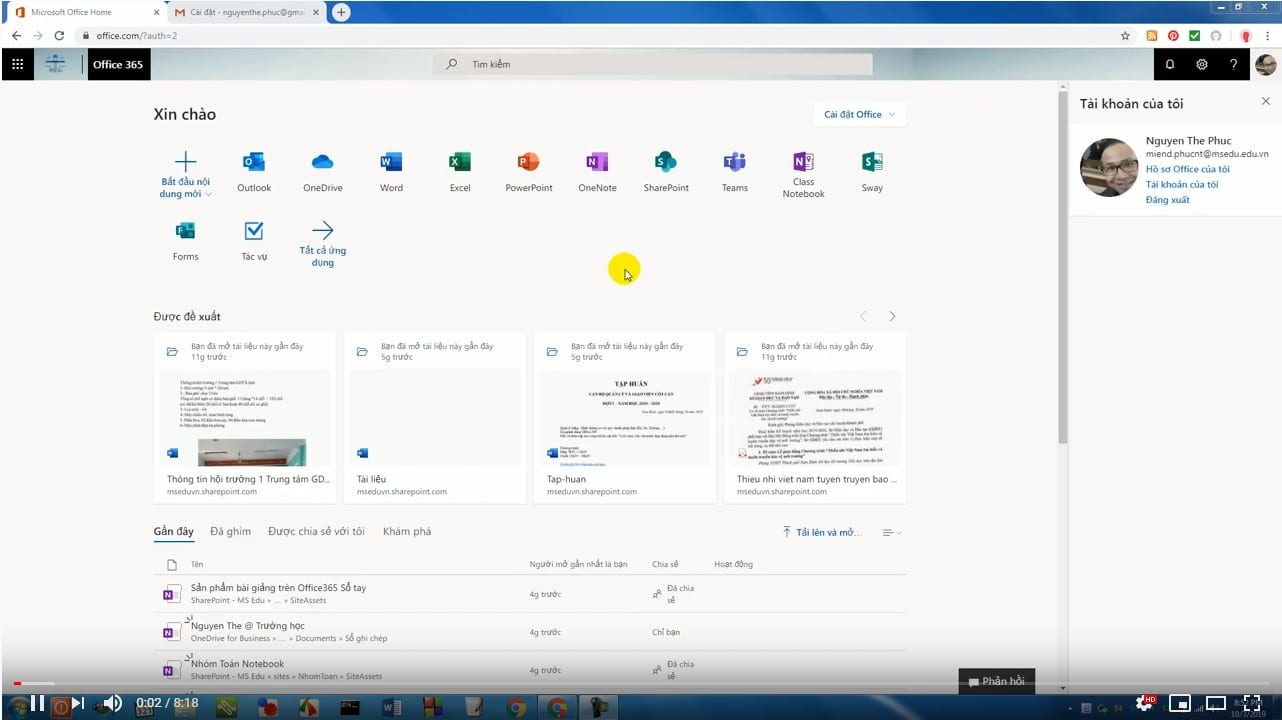Open the Forms app
1282x720 pixels.
click(x=185, y=241)
